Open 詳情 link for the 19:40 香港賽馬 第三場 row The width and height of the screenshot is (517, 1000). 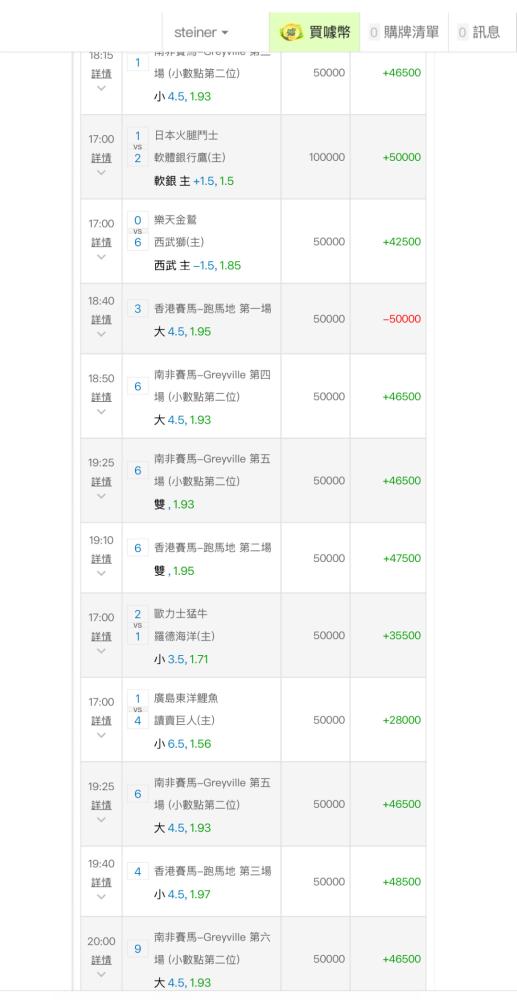[101, 882]
